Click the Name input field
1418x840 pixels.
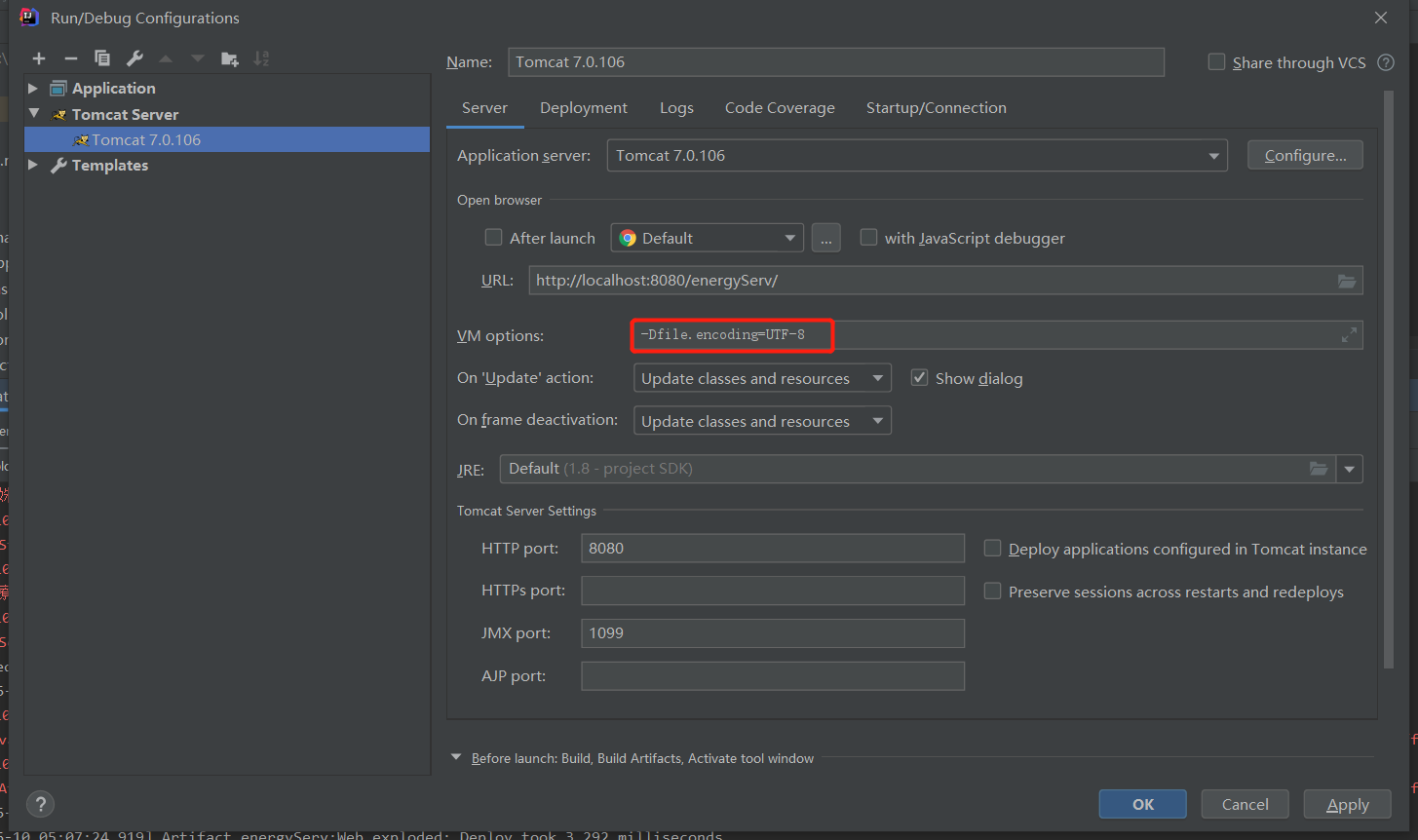click(836, 62)
